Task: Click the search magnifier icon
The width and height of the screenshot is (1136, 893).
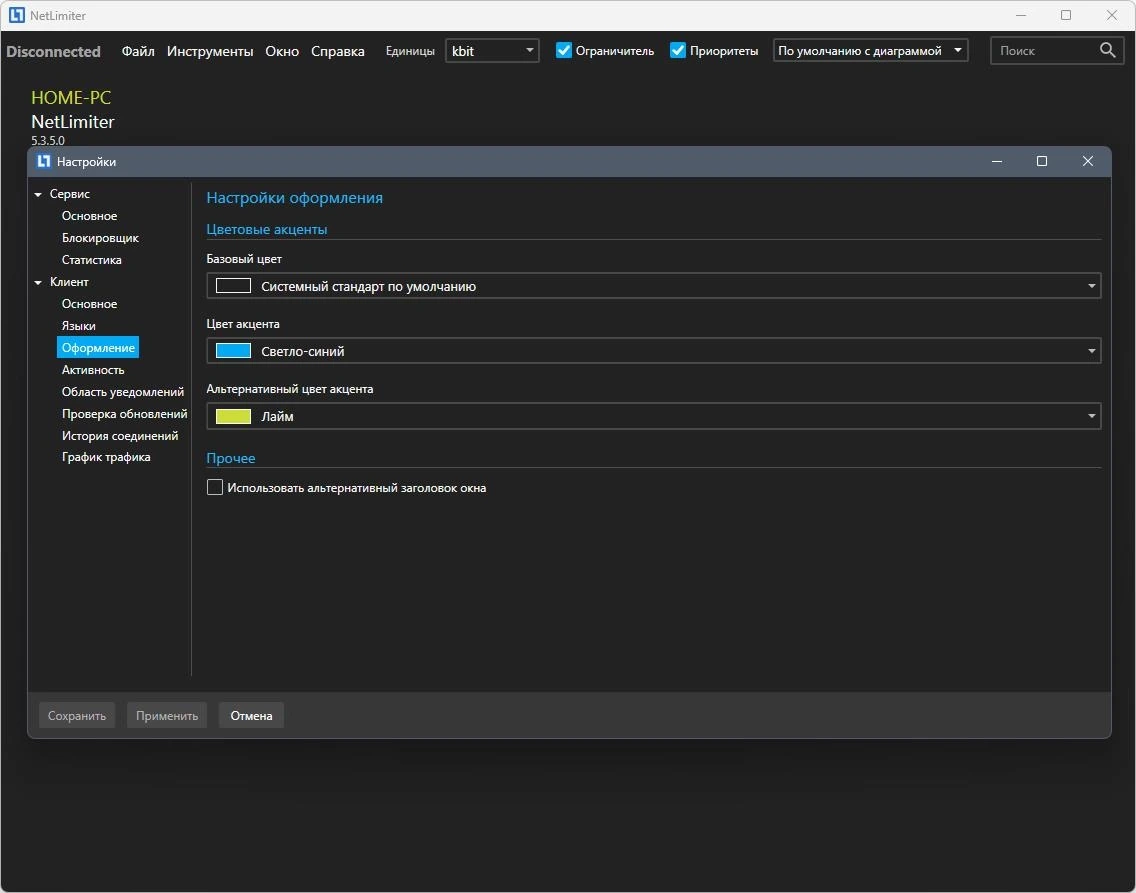Action: tap(1107, 50)
